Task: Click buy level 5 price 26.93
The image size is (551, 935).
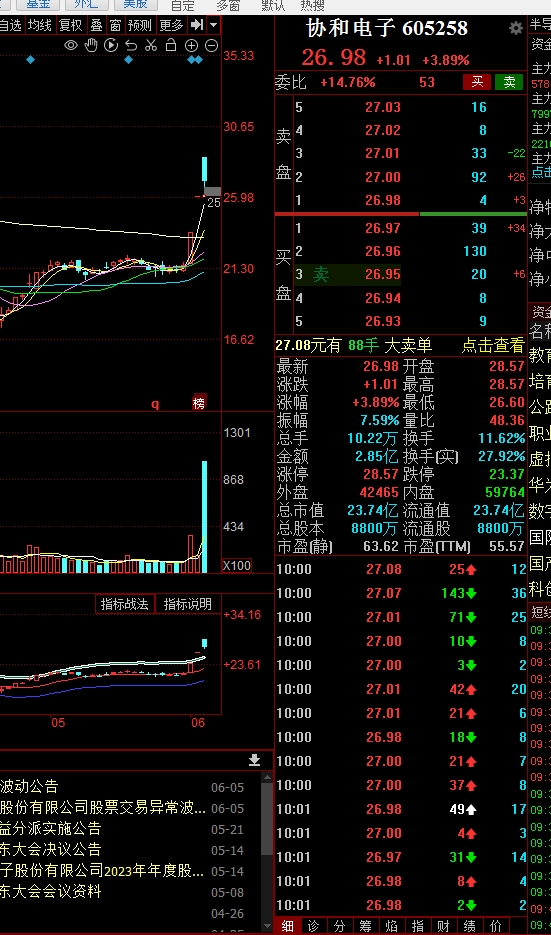Action: tap(383, 321)
